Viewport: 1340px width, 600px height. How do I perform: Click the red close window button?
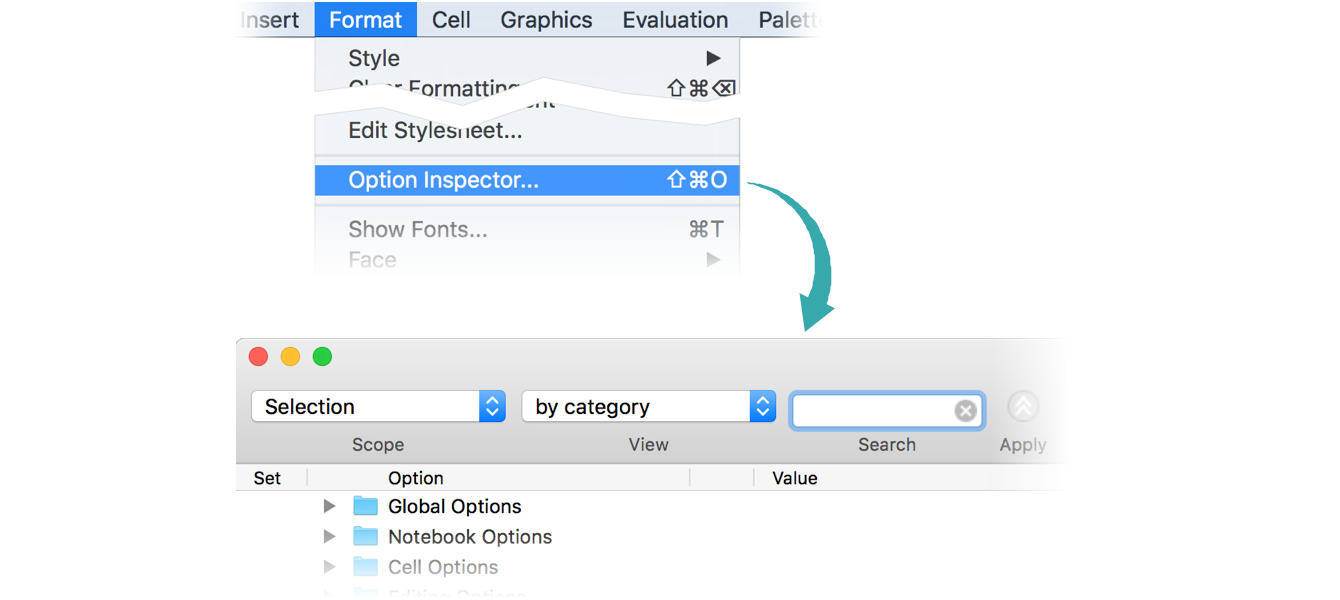point(258,357)
